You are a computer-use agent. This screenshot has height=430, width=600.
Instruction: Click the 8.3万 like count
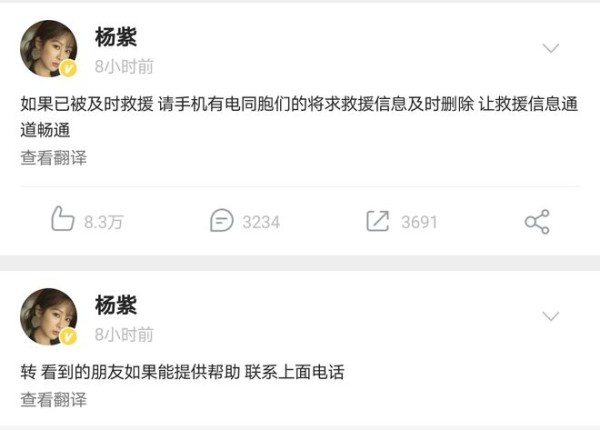coord(104,222)
